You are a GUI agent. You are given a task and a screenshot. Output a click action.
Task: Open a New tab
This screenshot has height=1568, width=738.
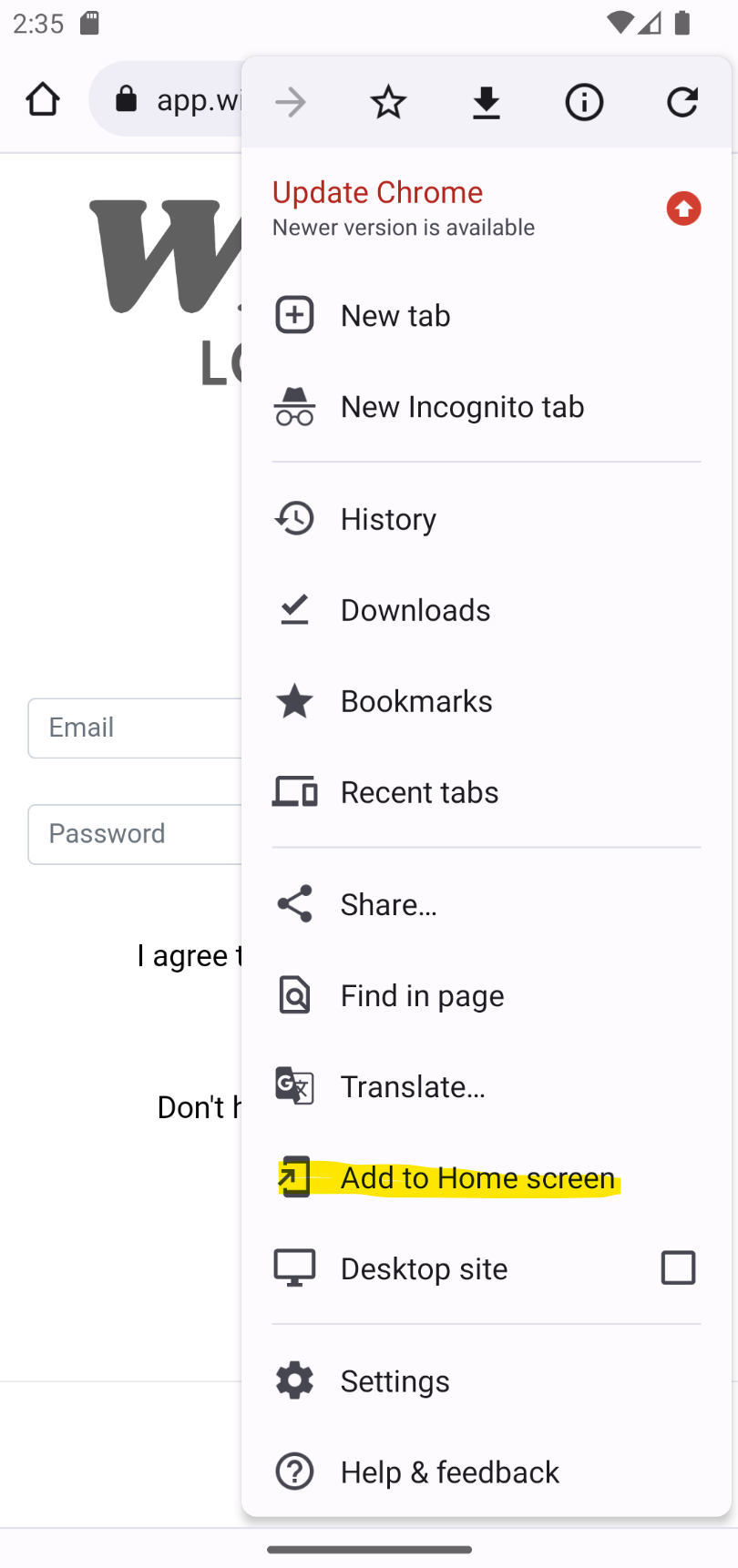(487, 315)
